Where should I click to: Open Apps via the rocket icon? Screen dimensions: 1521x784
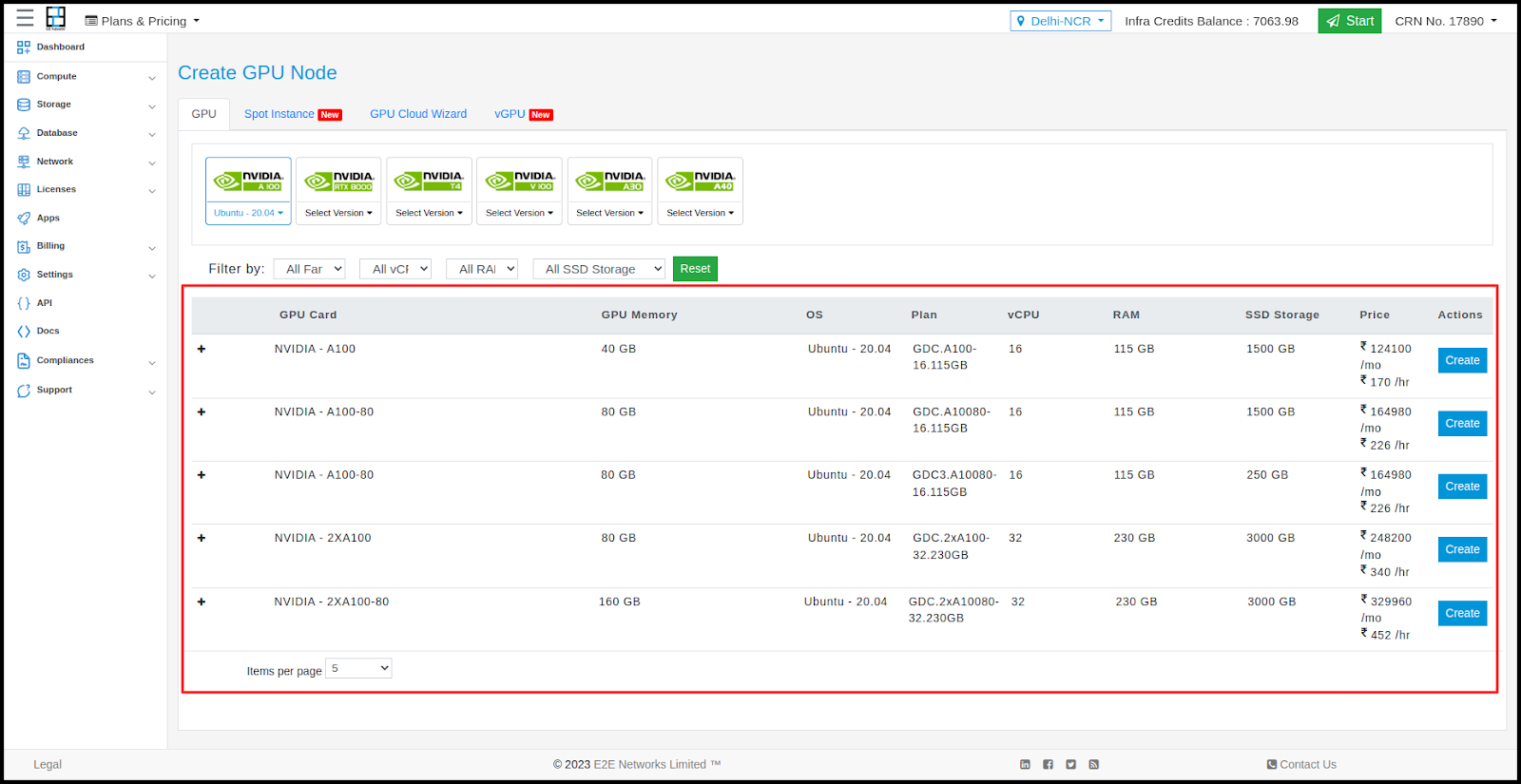24,219
